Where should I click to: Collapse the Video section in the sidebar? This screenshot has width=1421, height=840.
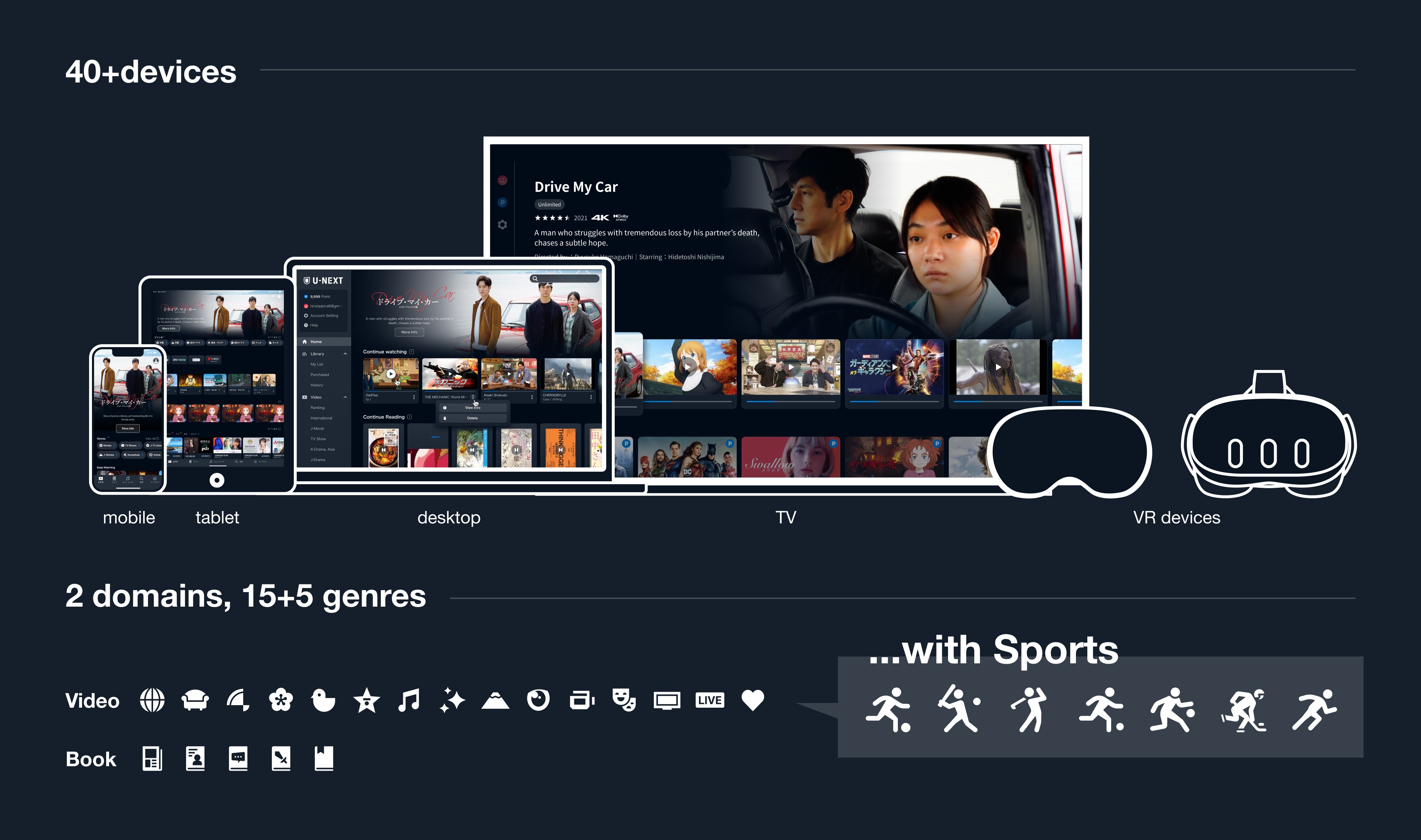pos(345,397)
